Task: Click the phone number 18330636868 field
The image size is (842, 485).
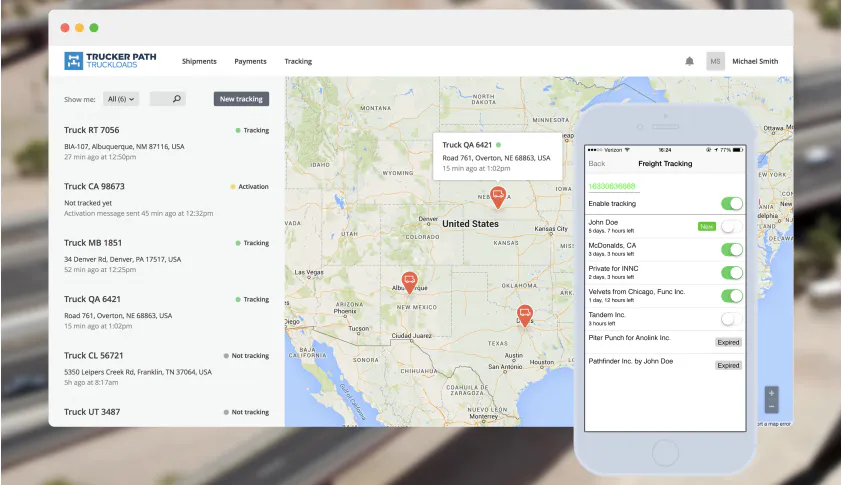Action: tap(612, 186)
